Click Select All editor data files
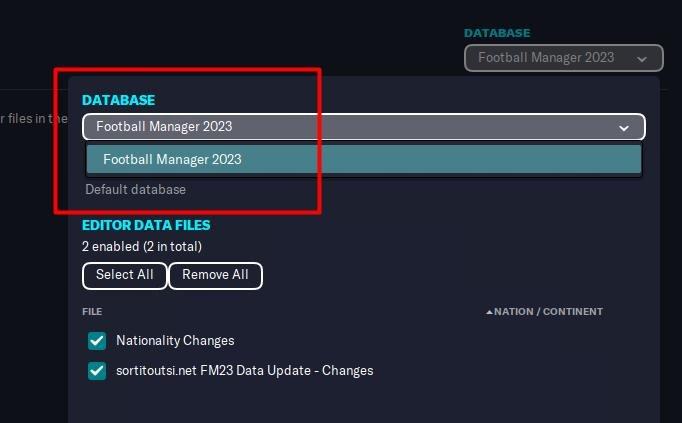The width and height of the screenshot is (682, 423). pyautogui.click(x=124, y=276)
